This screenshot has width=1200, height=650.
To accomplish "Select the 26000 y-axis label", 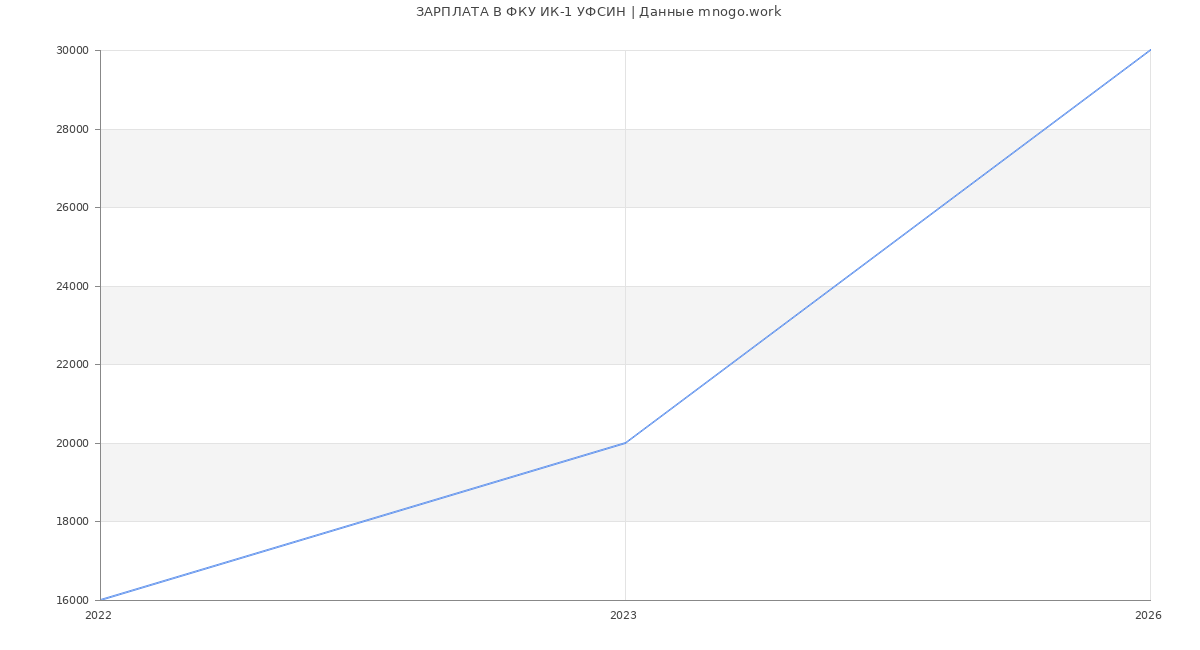I will [x=72, y=208].
